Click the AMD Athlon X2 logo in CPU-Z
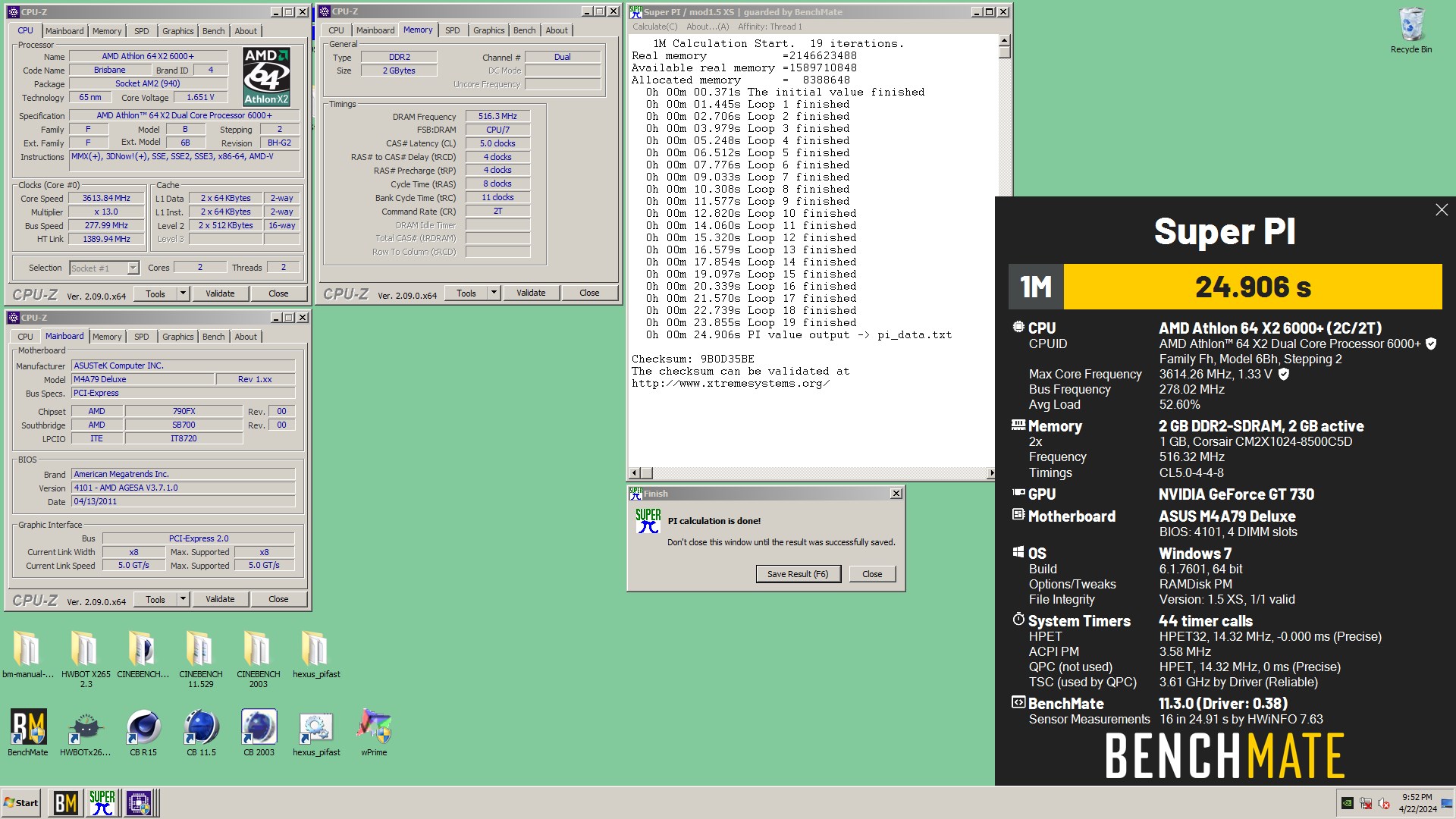 coord(266,77)
